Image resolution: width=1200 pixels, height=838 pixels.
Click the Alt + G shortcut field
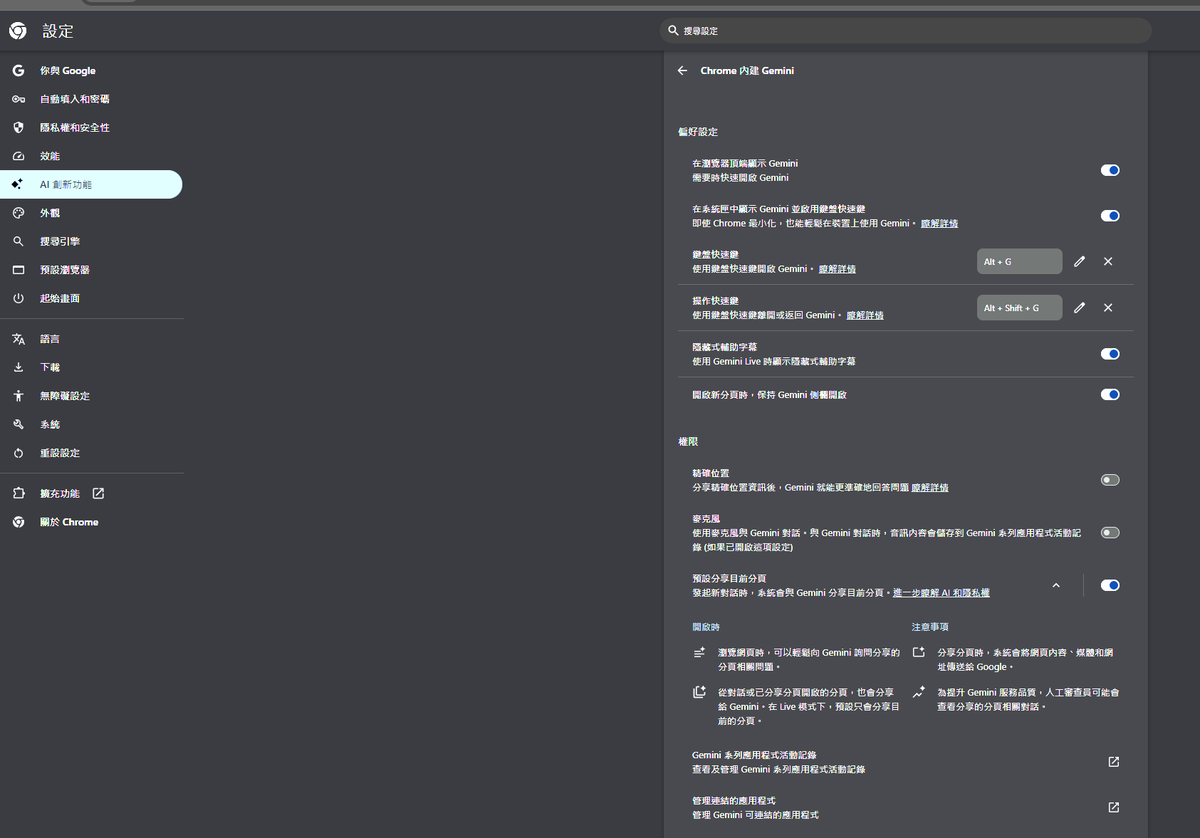tap(1019, 261)
